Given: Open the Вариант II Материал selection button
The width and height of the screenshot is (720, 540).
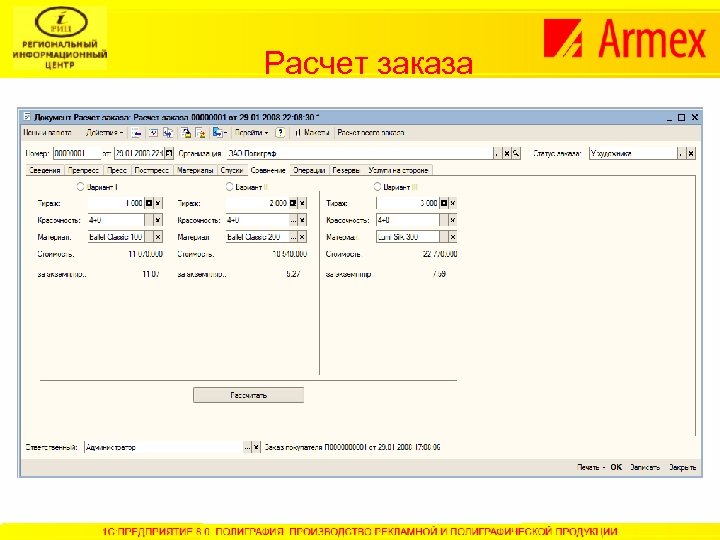Looking at the screenshot, I should point(293,237).
